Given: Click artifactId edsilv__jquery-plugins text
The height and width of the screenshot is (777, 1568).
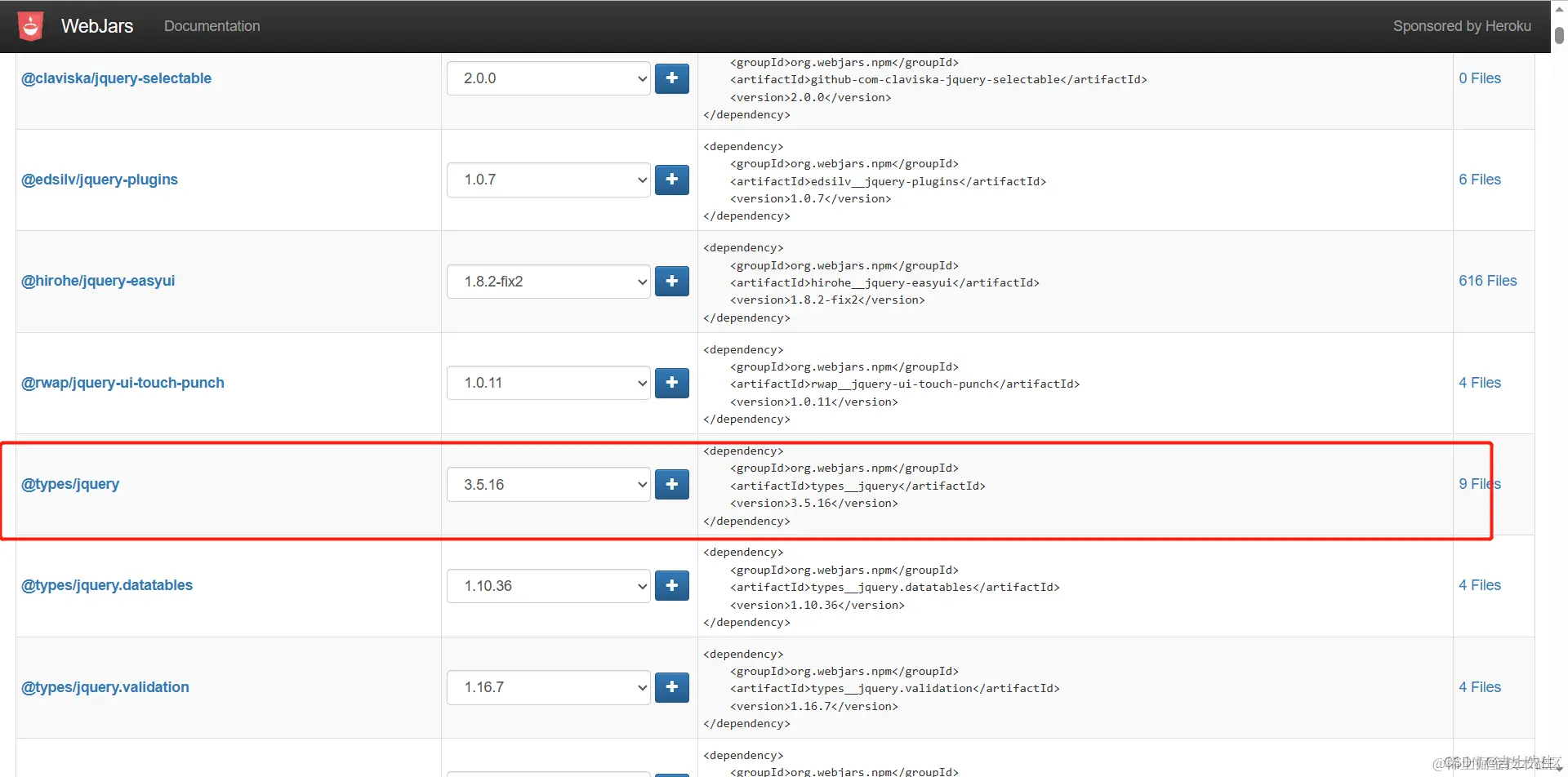Looking at the screenshot, I should (x=888, y=181).
